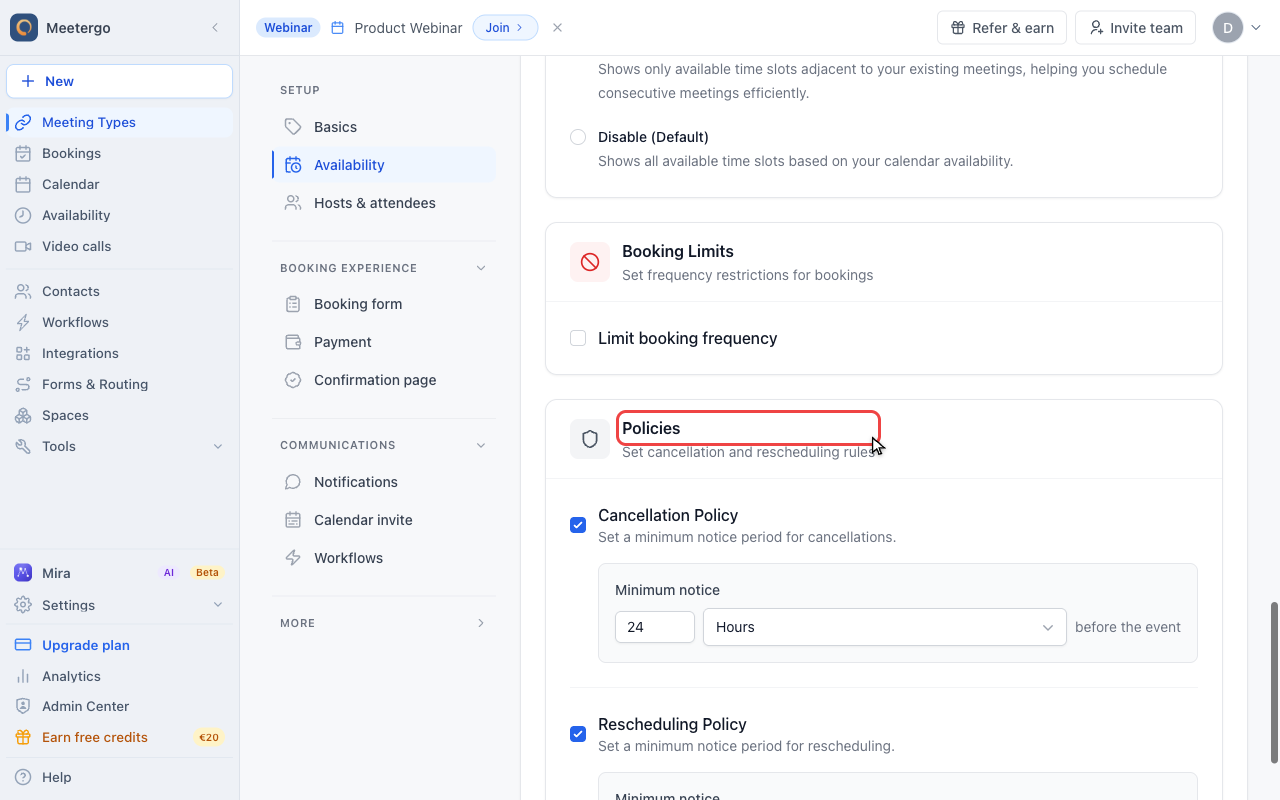Uncheck the Cancellation Policy checkbox

point(578,525)
